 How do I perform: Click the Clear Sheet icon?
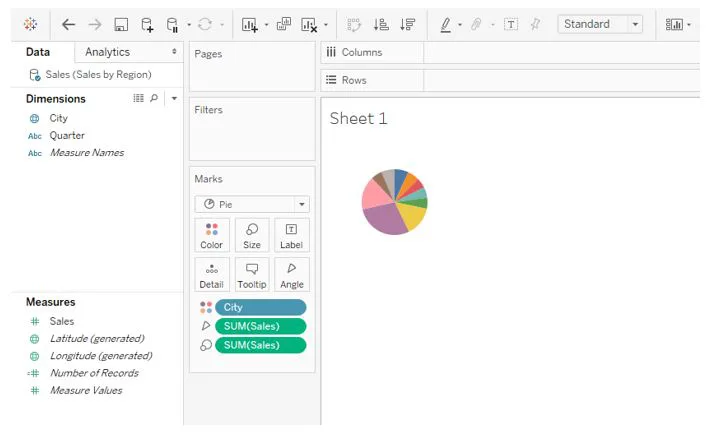[309, 25]
